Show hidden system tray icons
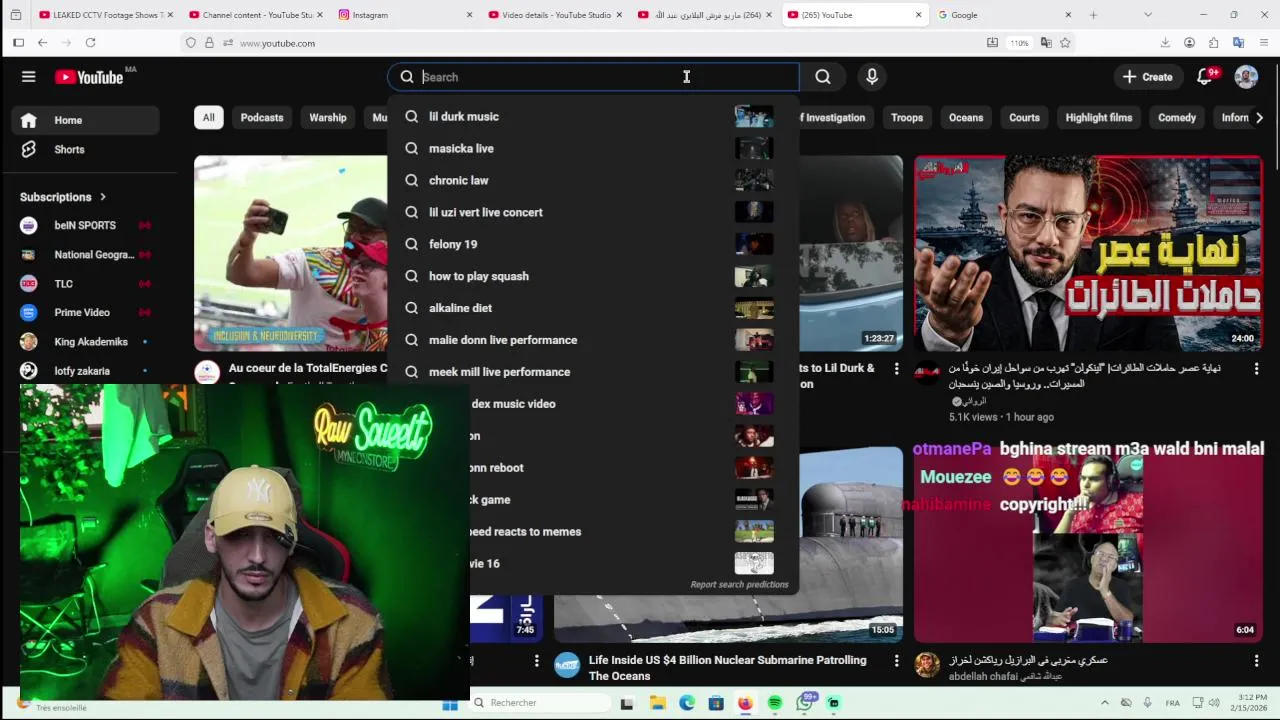Screen dimensions: 1280x720 (x=1103, y=703)
